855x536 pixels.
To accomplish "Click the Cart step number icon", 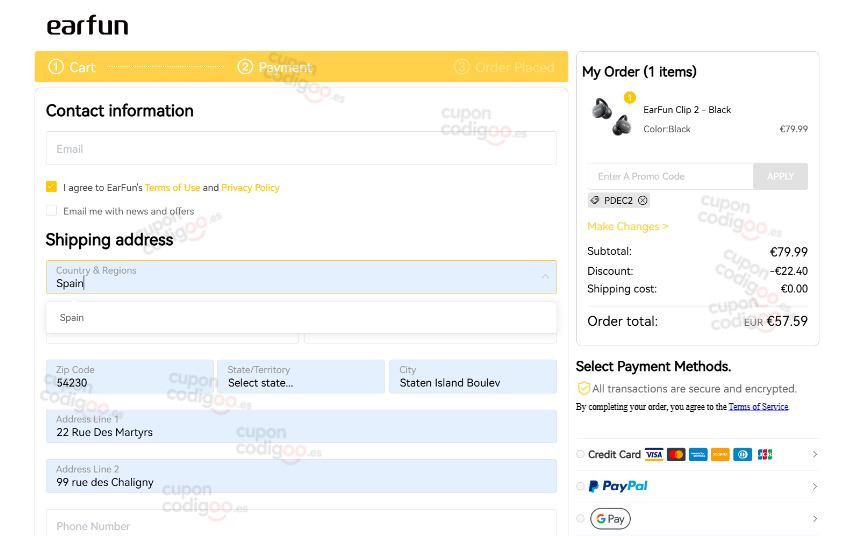I will (x=56, y=67).
